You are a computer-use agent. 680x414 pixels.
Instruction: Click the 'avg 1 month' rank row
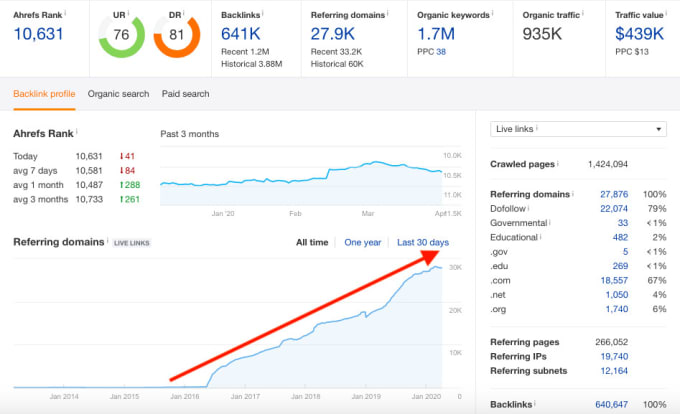[x=77, y=185]
